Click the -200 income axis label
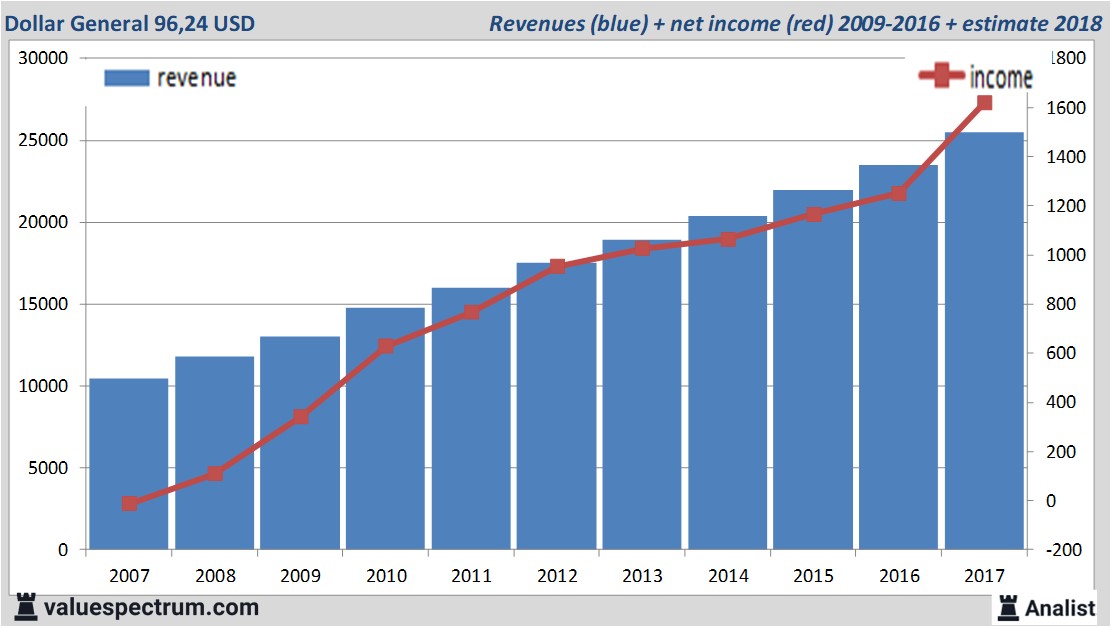This screenshot has width=1111, height=627. 1064,550
